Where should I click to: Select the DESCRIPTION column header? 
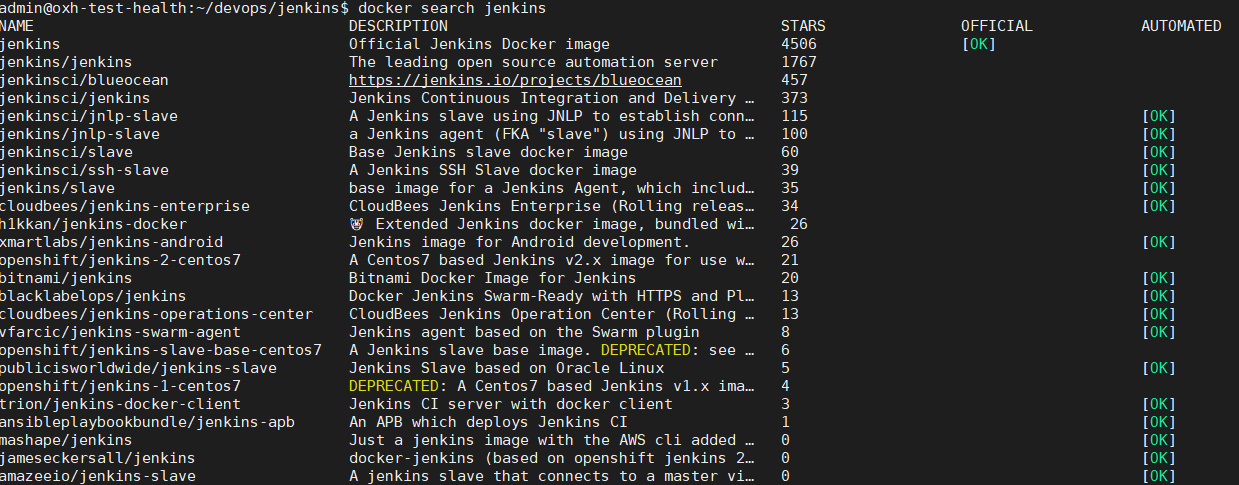point(398,26)
